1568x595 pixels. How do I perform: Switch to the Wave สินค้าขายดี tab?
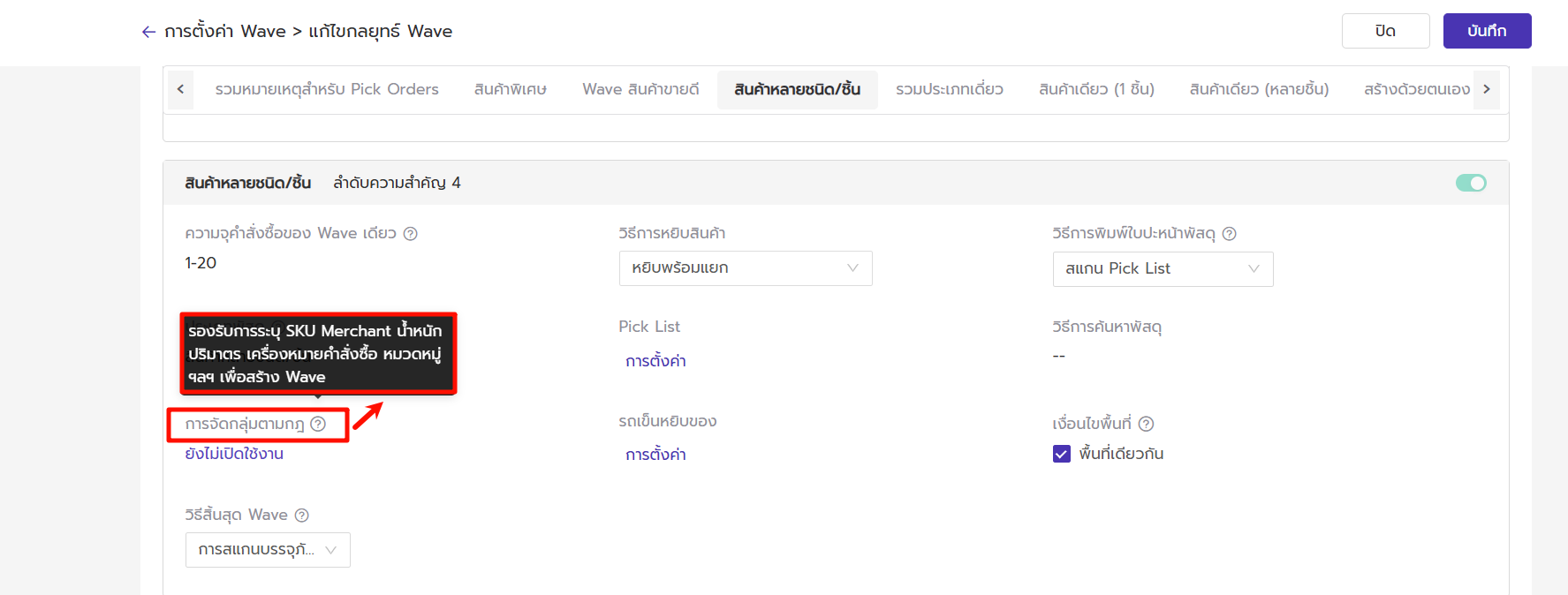pos(640,89)
